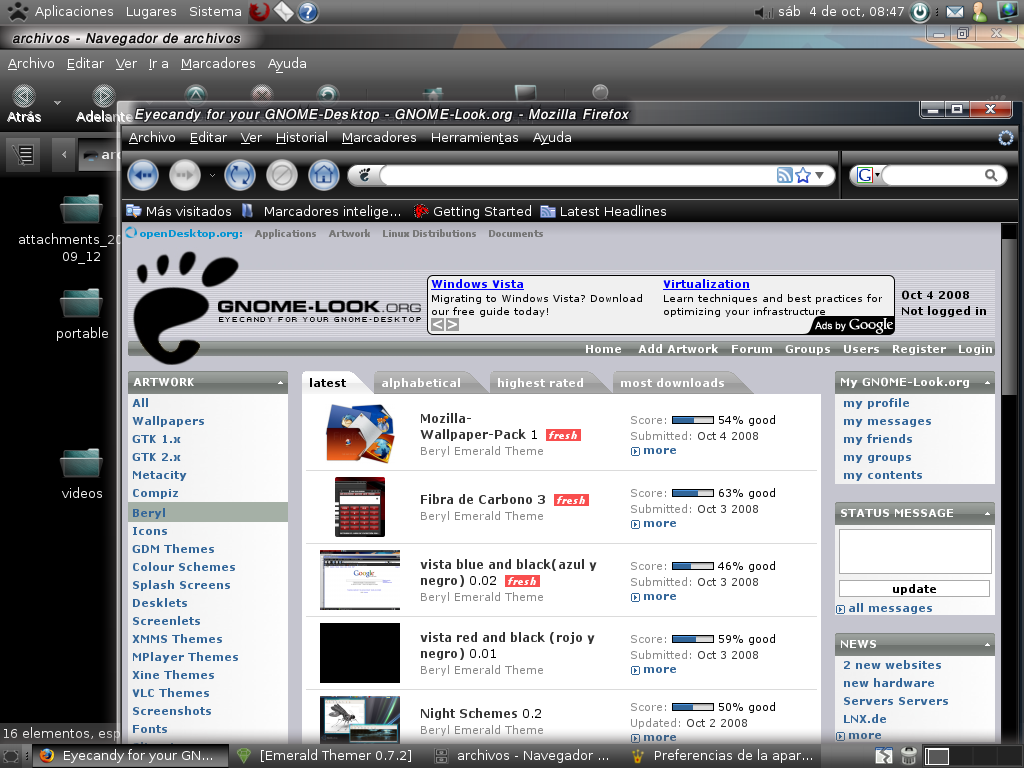Click the Stop loading button in Firefox

click(282, 175)
